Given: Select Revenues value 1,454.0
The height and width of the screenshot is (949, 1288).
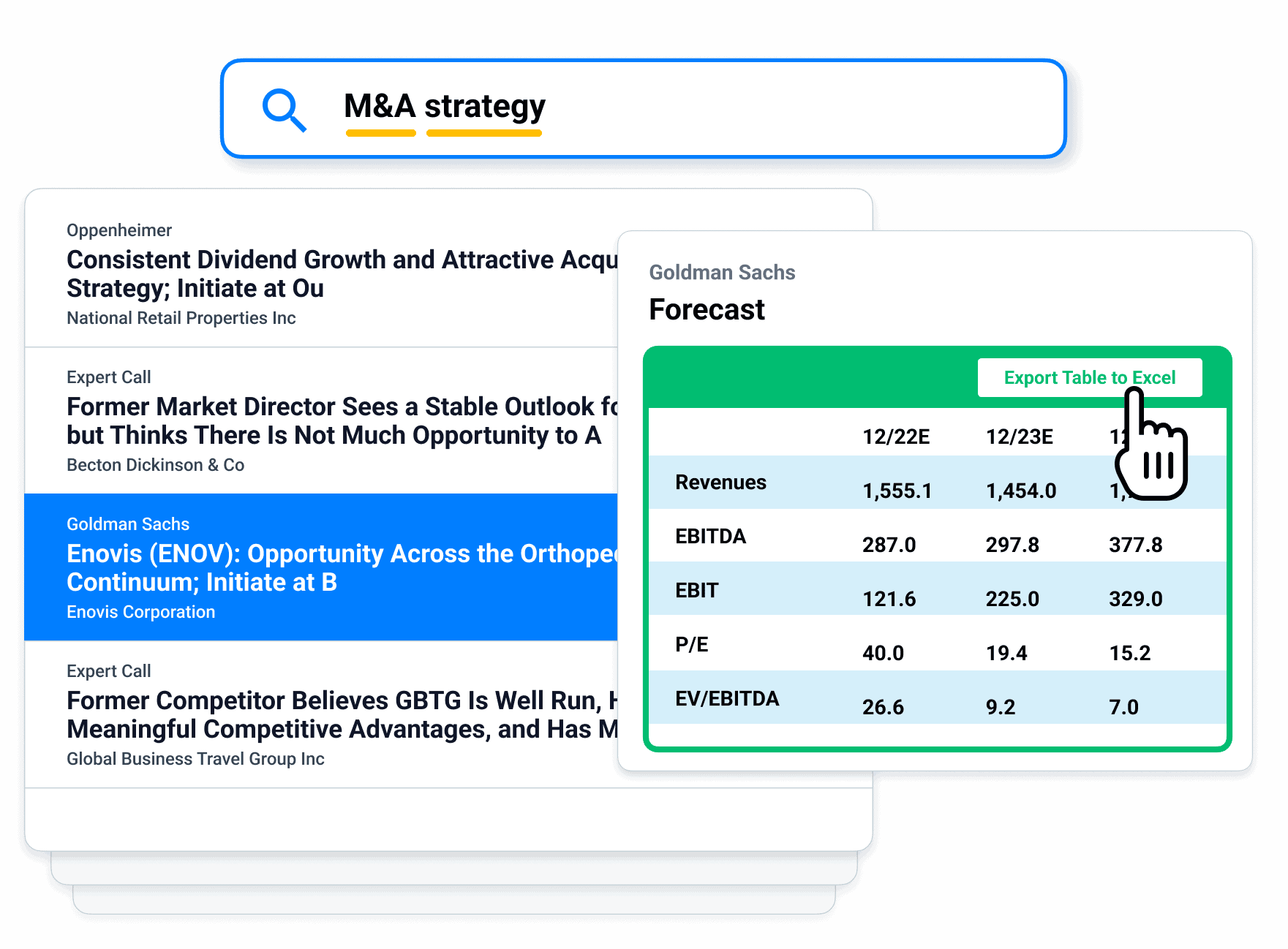Looking at the screenshot, I should tap(1021, 491).
